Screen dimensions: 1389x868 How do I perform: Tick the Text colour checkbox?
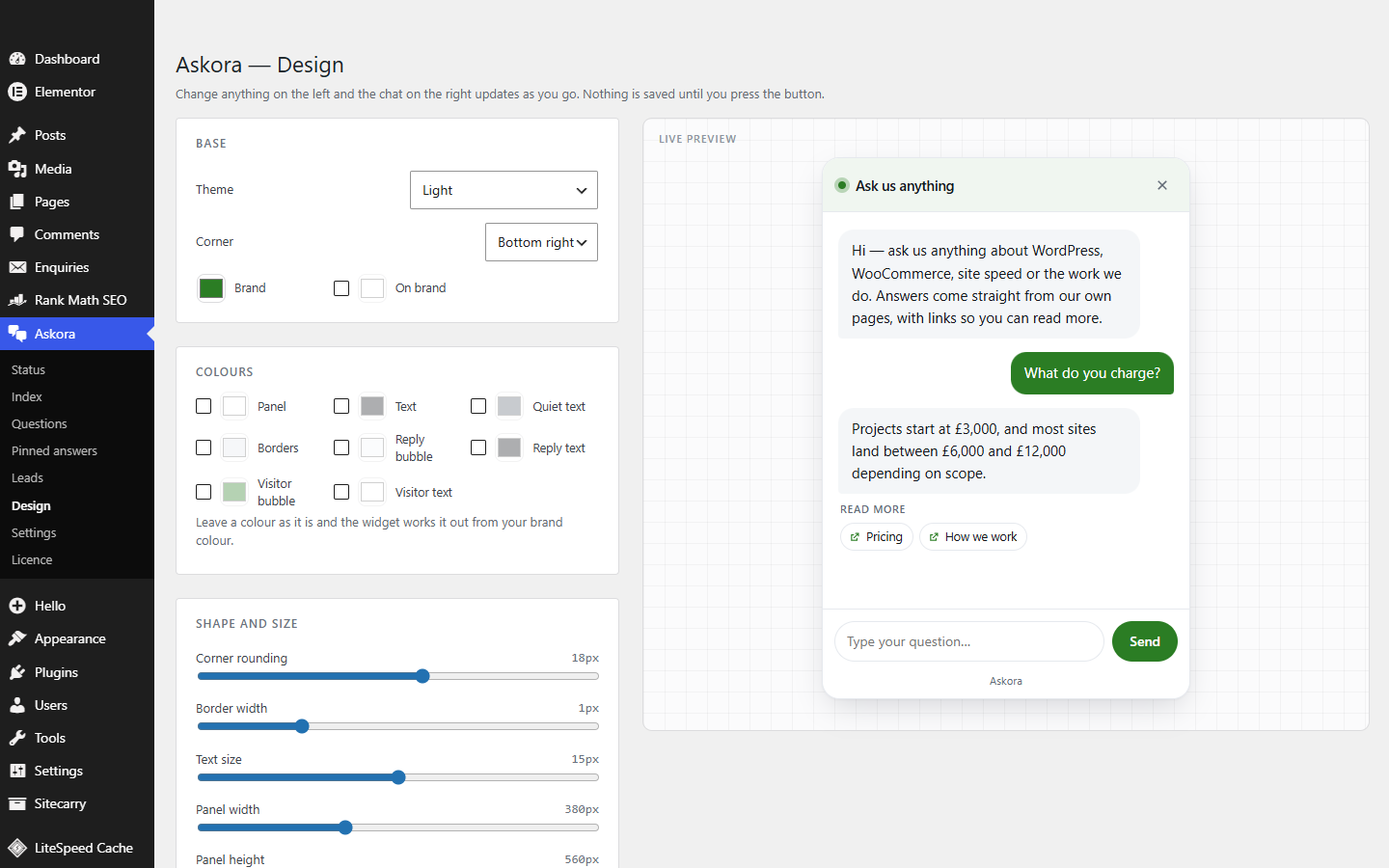point(341,406)
